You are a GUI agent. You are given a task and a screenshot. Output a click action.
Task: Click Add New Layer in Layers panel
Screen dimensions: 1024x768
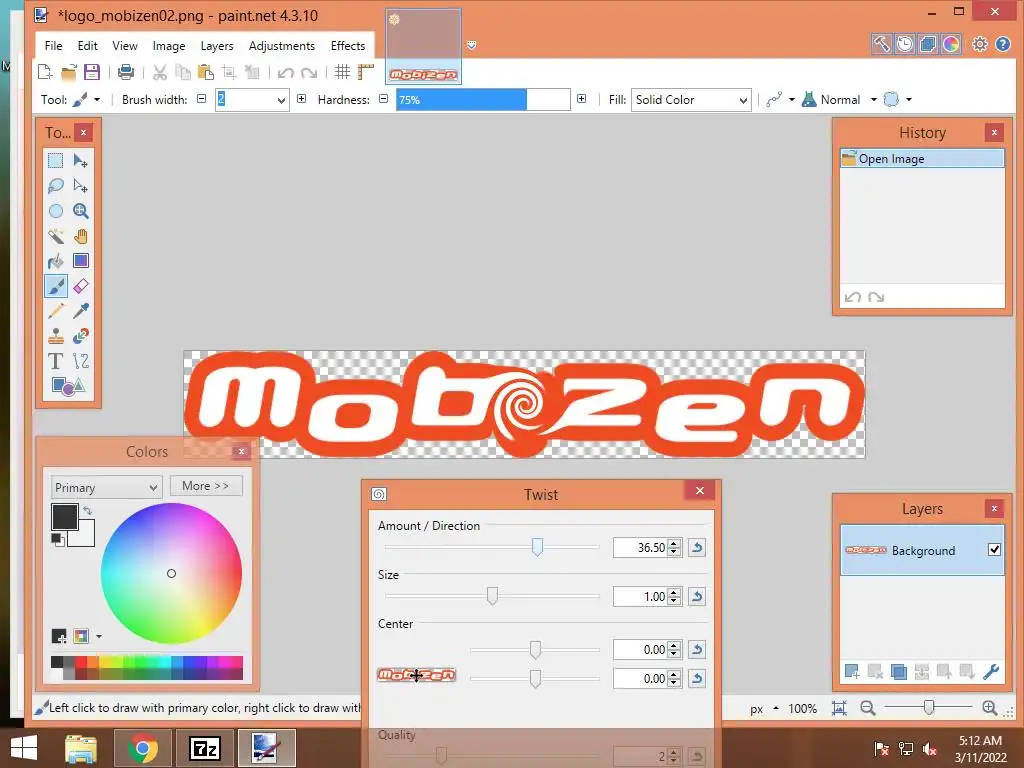[x=852, y=671]
